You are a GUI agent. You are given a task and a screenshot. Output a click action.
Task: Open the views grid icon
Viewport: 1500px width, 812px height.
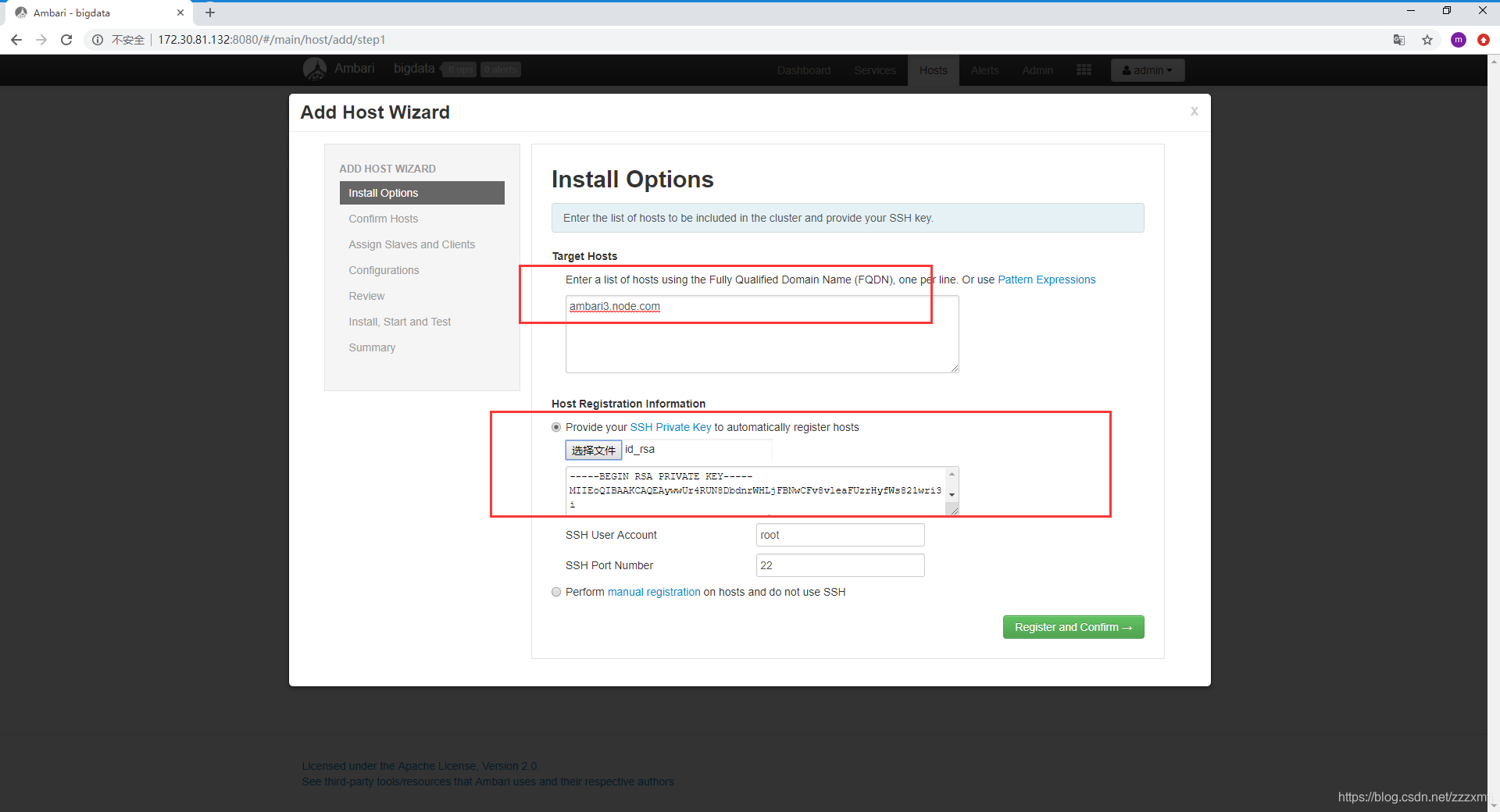pyautogui.click(x=1084, y=69)
